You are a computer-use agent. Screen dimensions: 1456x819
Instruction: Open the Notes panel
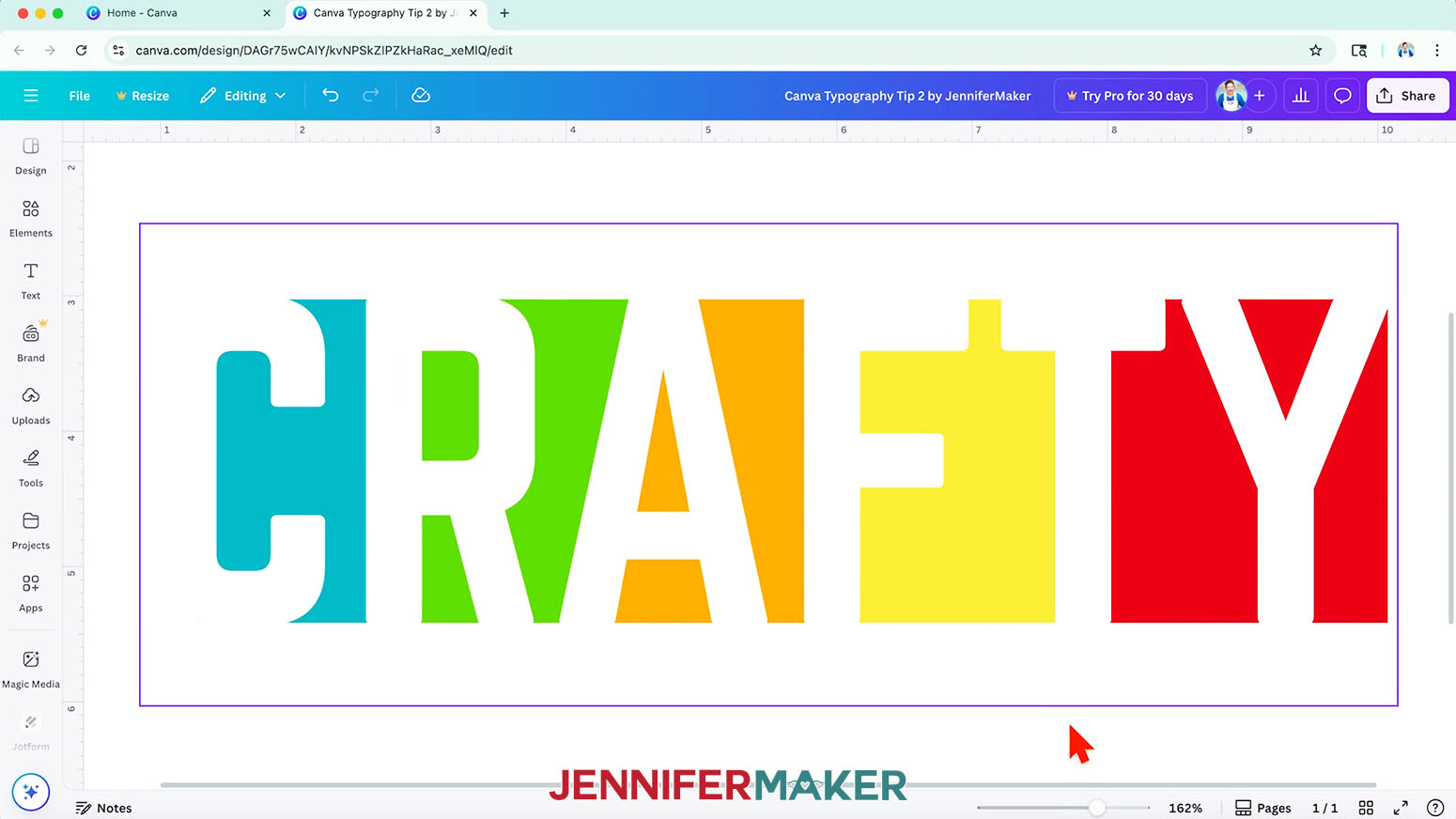coord(103,808)
